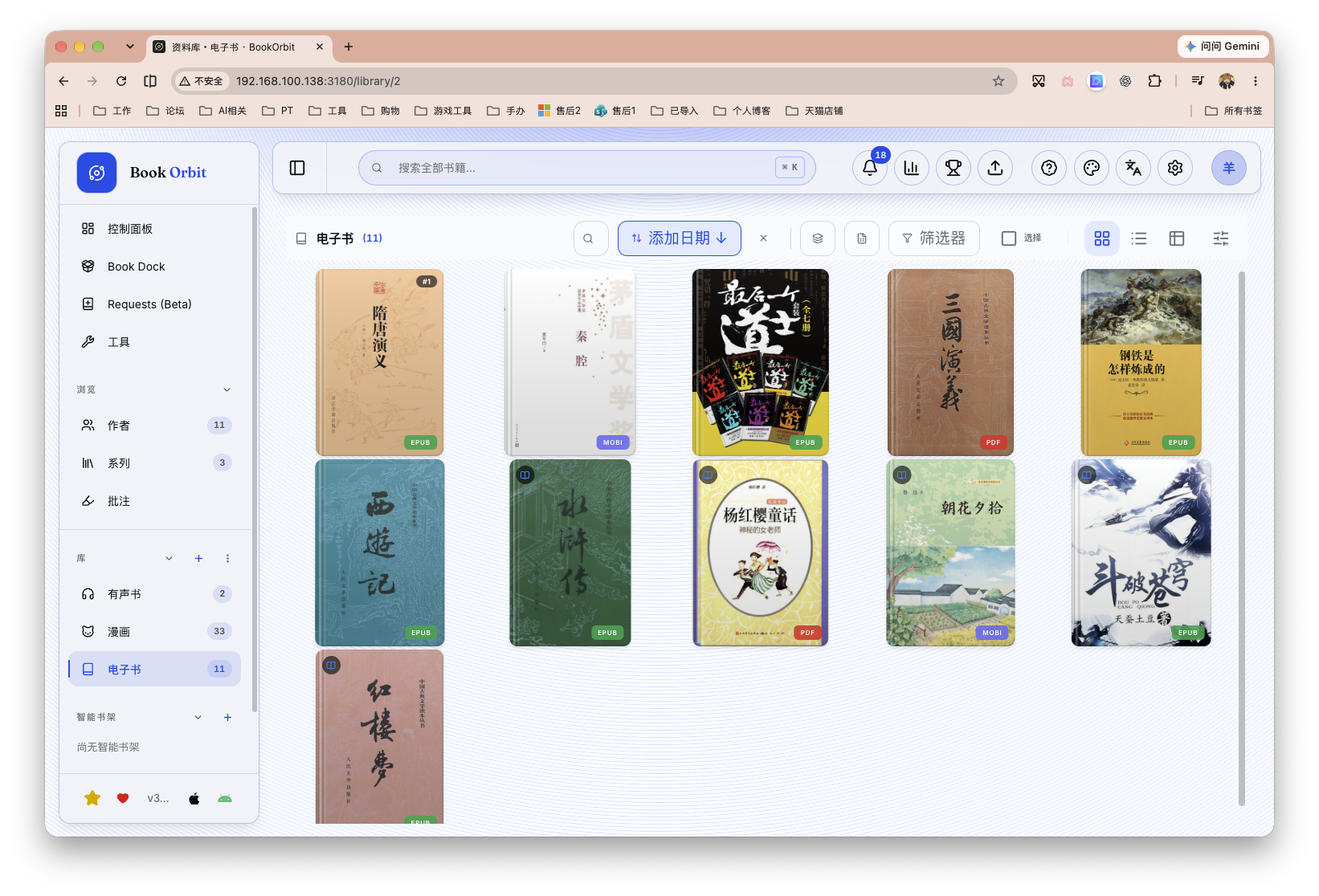Screen dimensions: 1319x896
Task: Open the 所有书签 bookmarks folder
Action: 1234,111
